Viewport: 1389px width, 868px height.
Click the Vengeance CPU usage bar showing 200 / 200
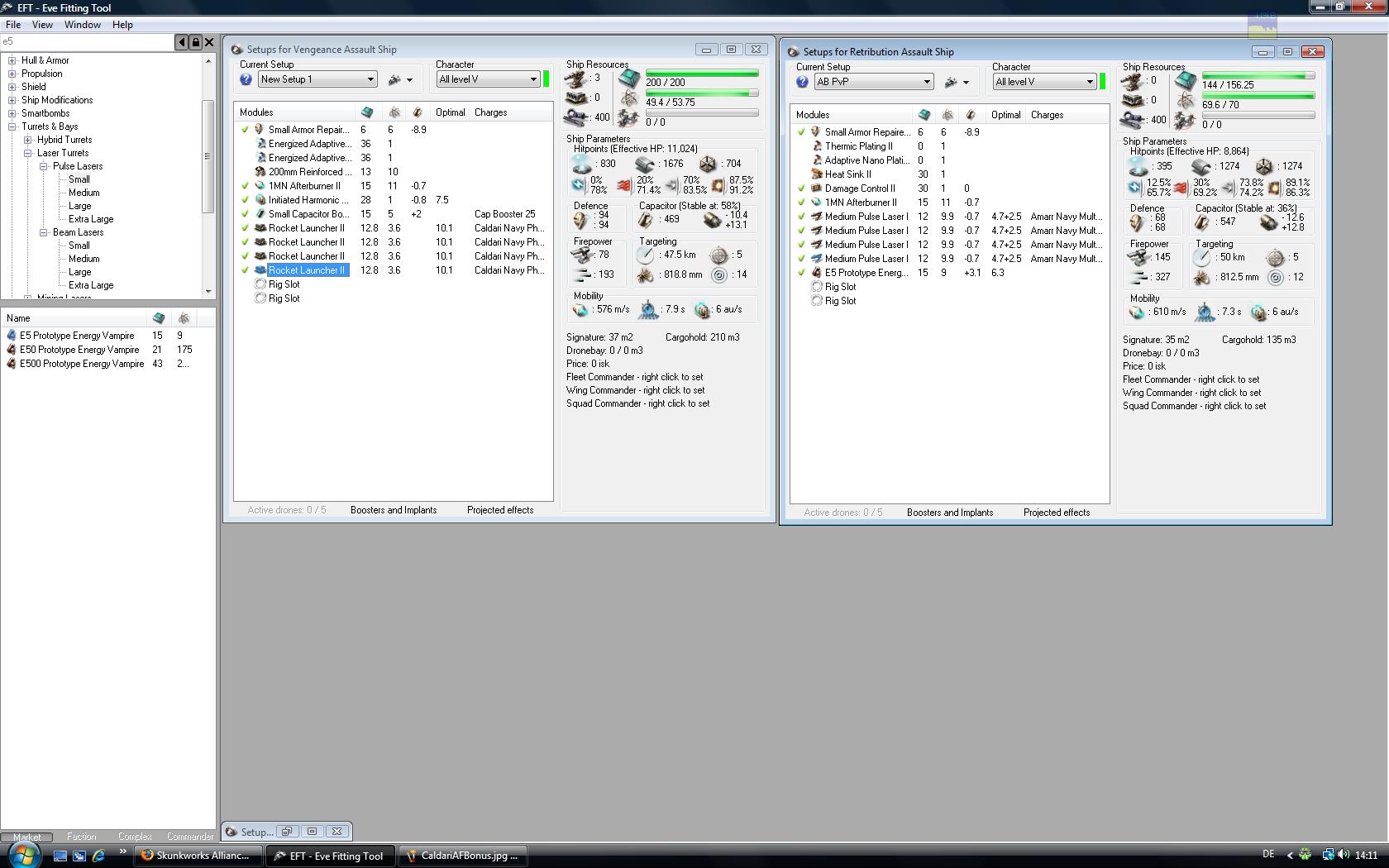[702, 74]
